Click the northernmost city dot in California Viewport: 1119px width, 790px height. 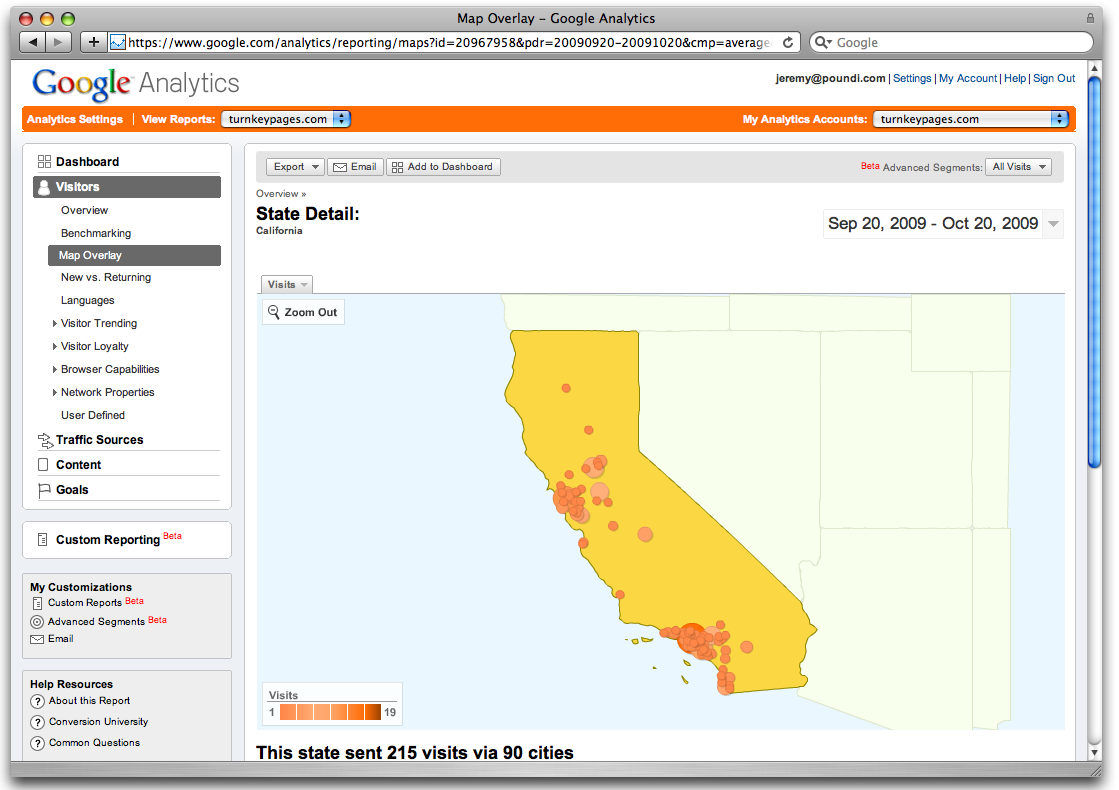pyautogui.click(x=566, y=388)
